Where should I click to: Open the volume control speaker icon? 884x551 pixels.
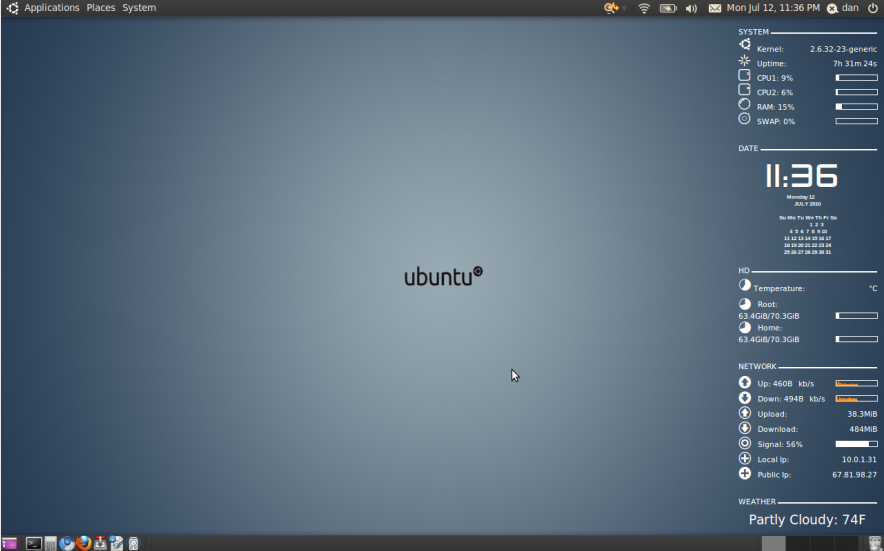[691, 8]
